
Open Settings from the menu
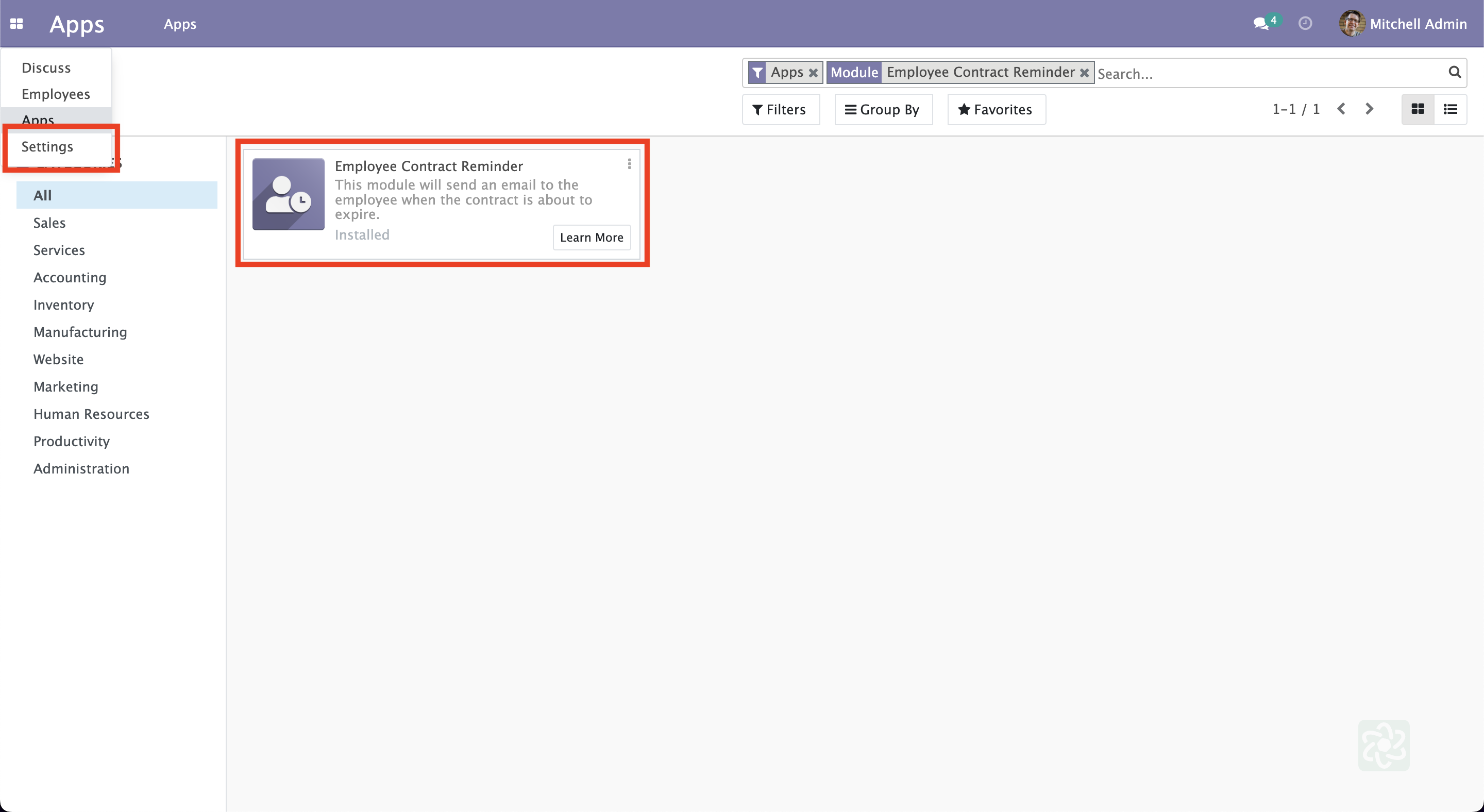point(47,146)
